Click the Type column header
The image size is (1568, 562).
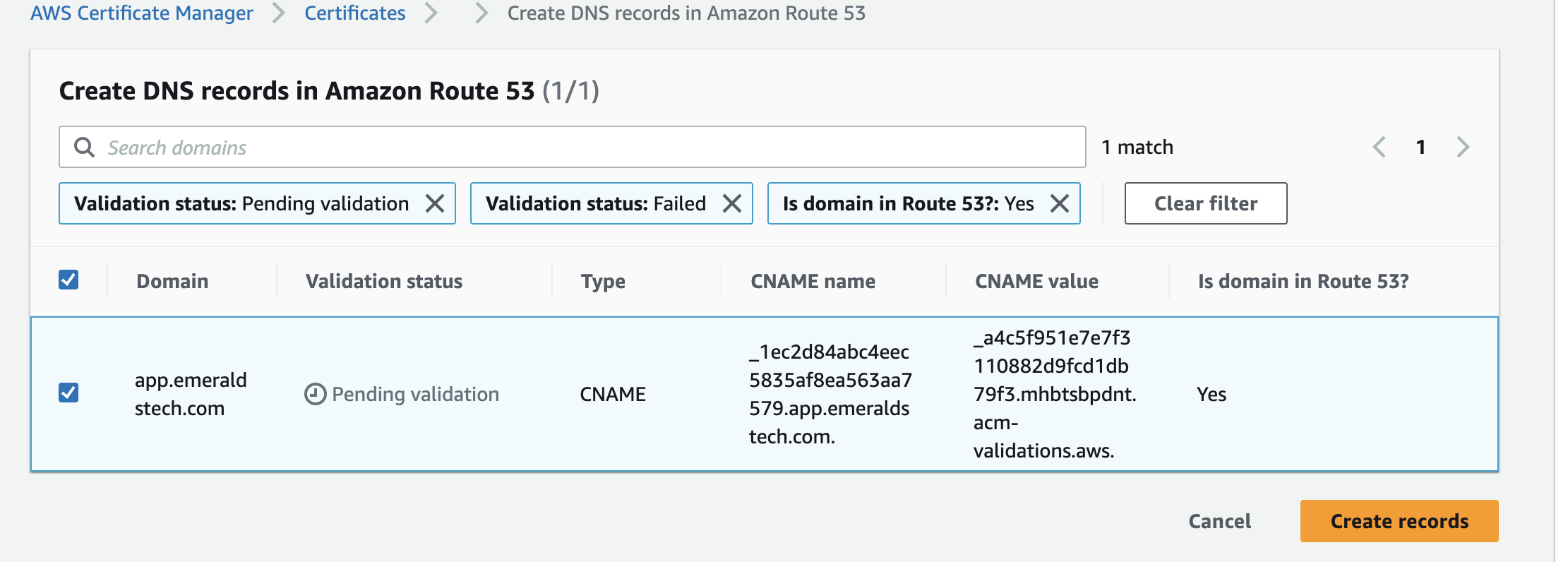(x=603, y=281)
